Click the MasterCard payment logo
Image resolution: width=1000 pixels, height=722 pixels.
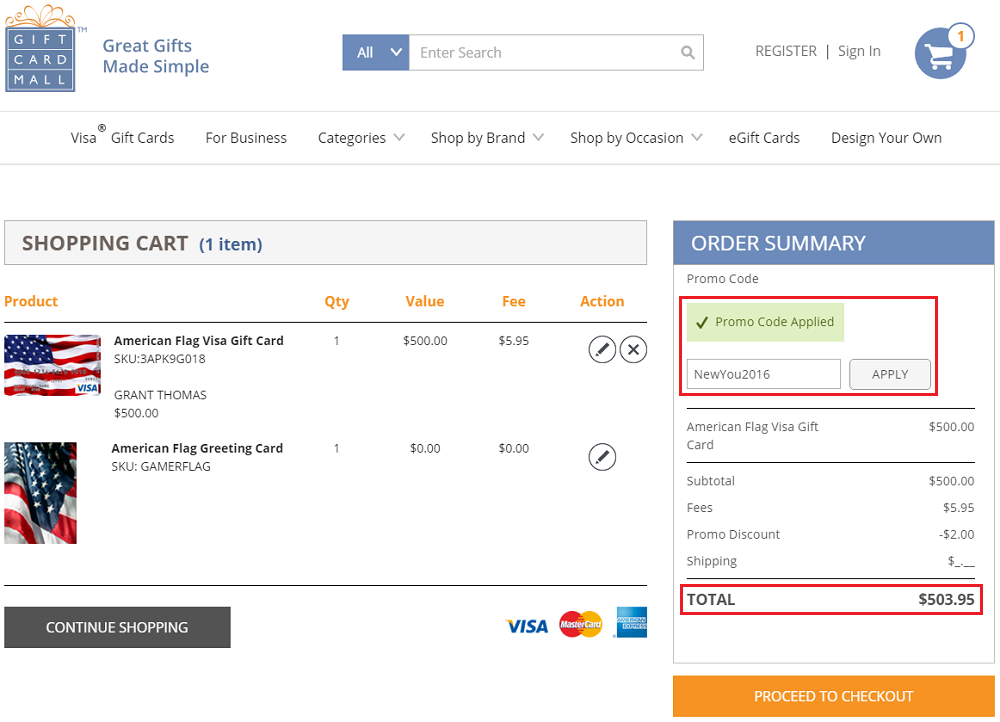coord(580,624)
